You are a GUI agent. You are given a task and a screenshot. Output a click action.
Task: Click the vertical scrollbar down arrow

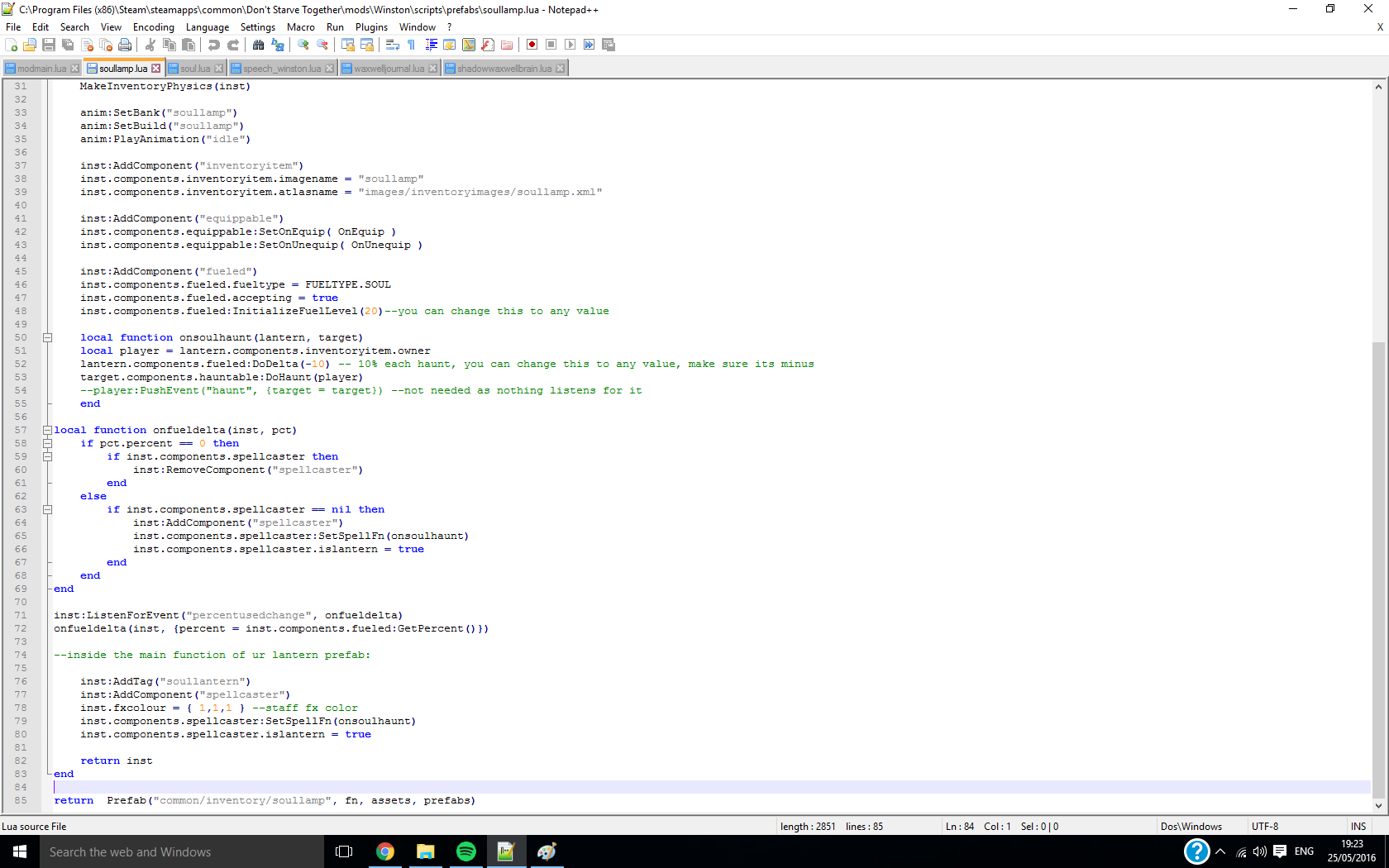tap(1378, 805)
